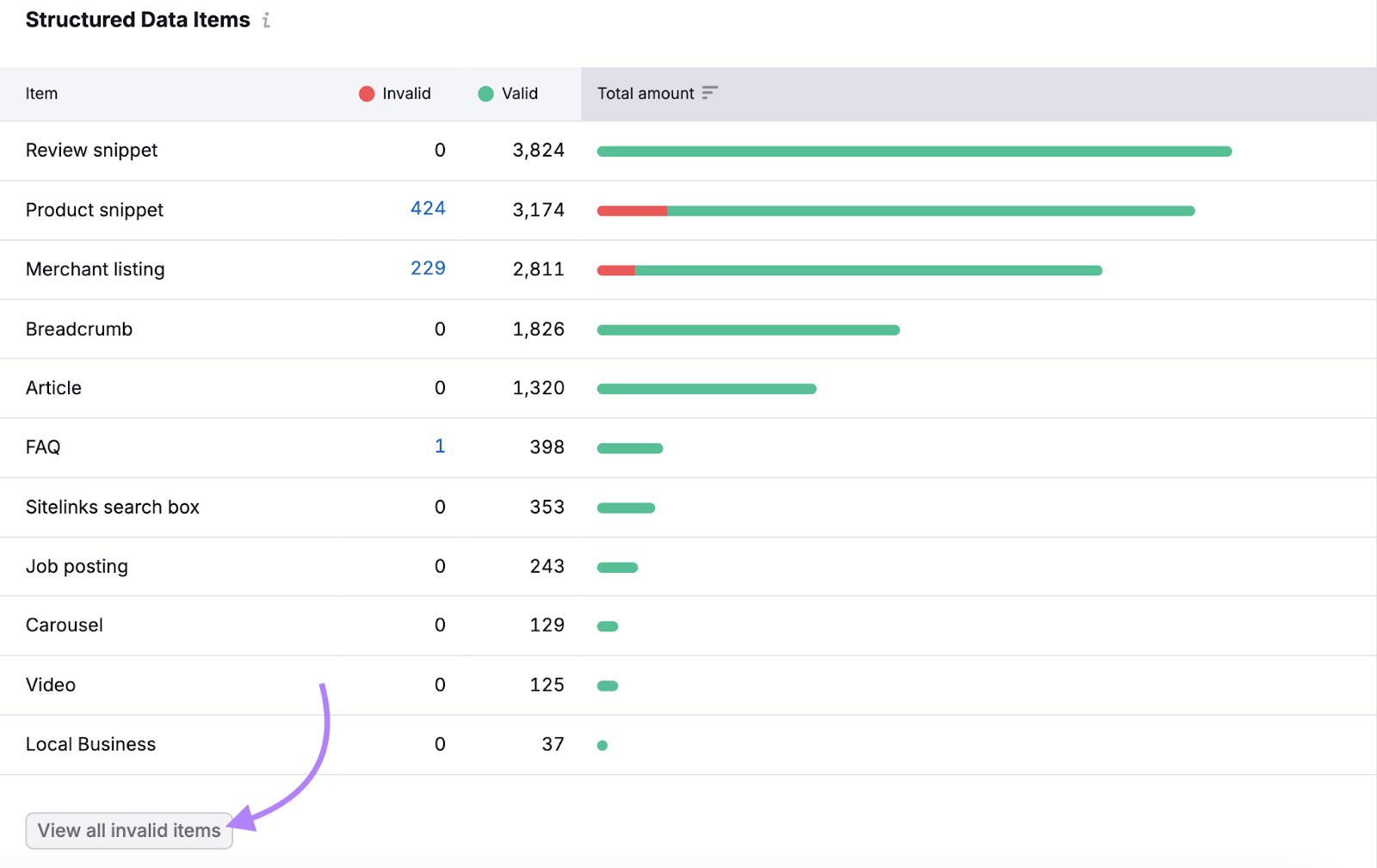Select the Breadcrumb row
Viewport: 1377px width, 868px height.
click(79, 329)
